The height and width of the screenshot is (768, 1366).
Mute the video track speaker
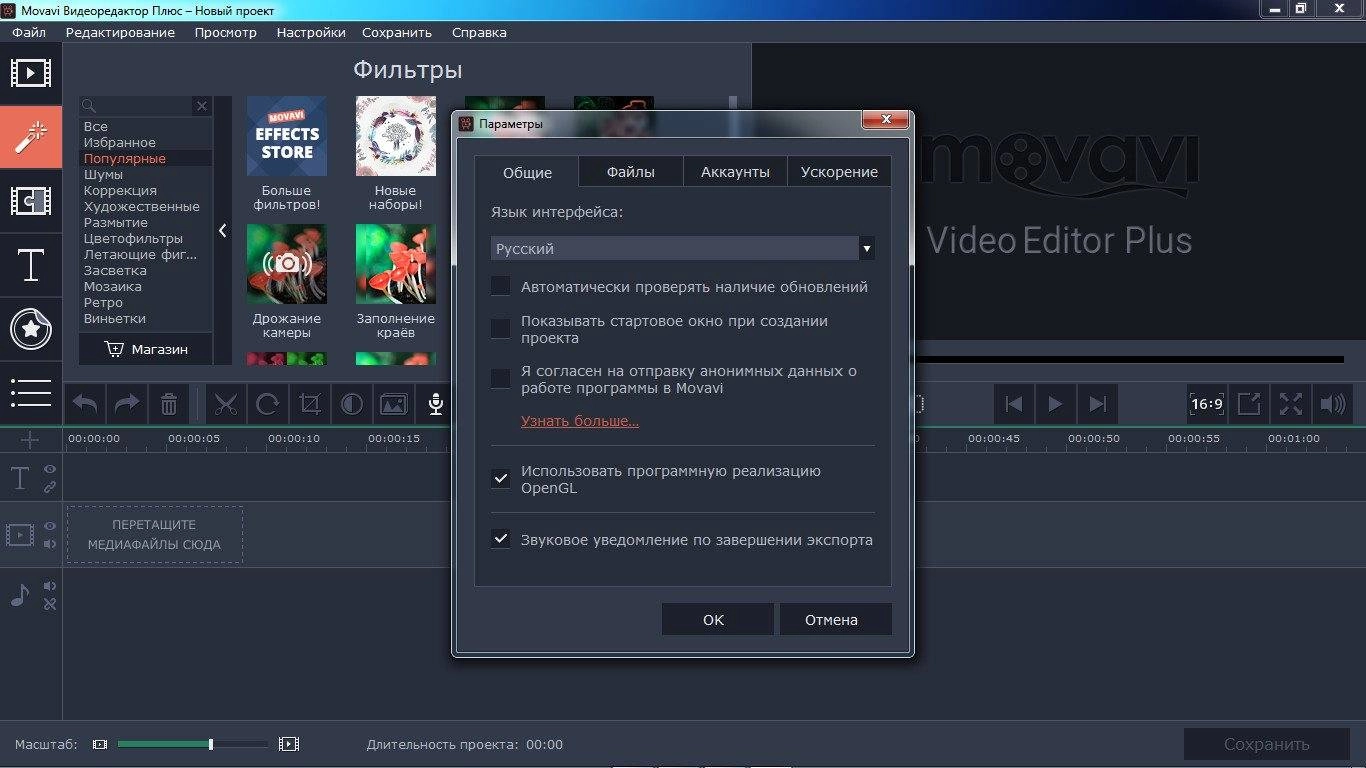click(50, 544)
